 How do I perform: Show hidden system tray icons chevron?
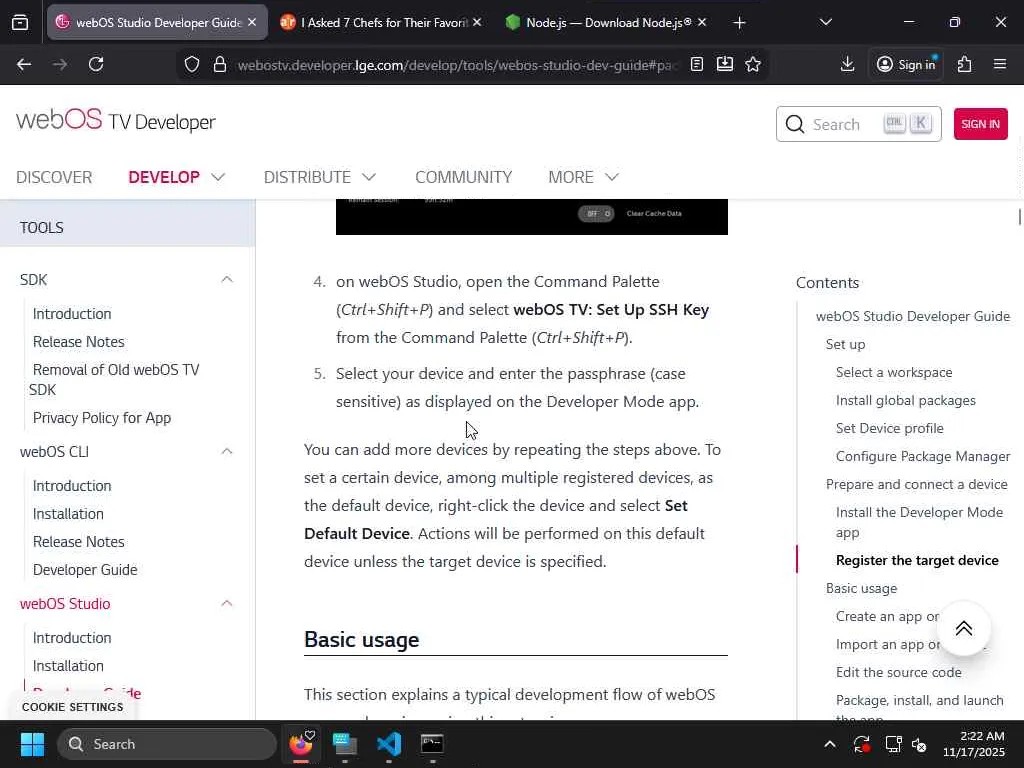(829, 744)
